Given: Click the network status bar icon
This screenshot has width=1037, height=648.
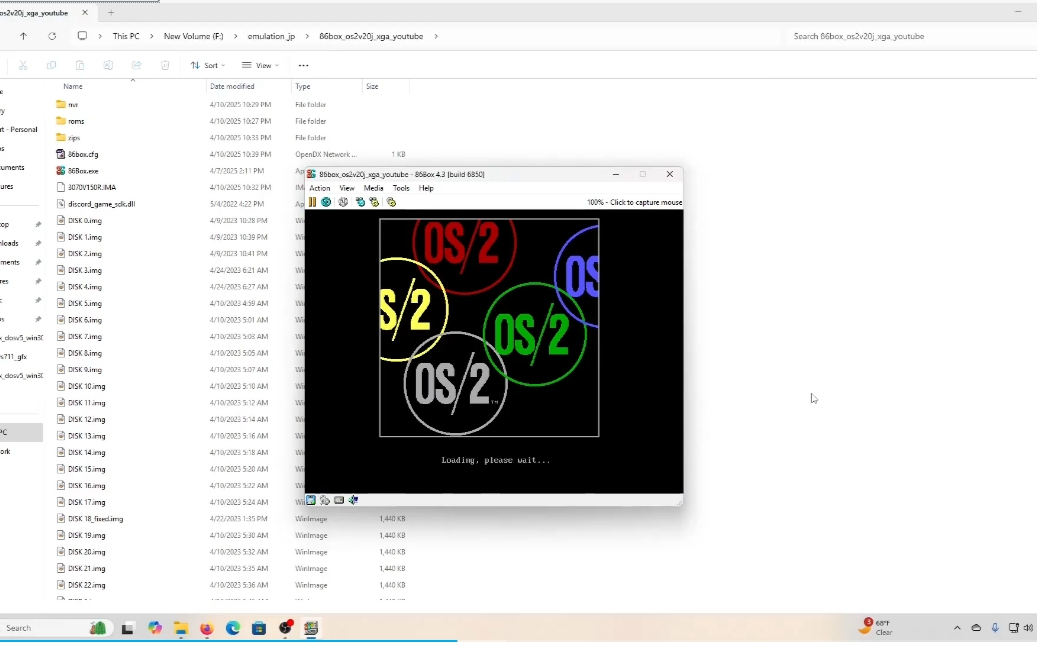Looking at the screenshot, I should [x=353, y=501].
